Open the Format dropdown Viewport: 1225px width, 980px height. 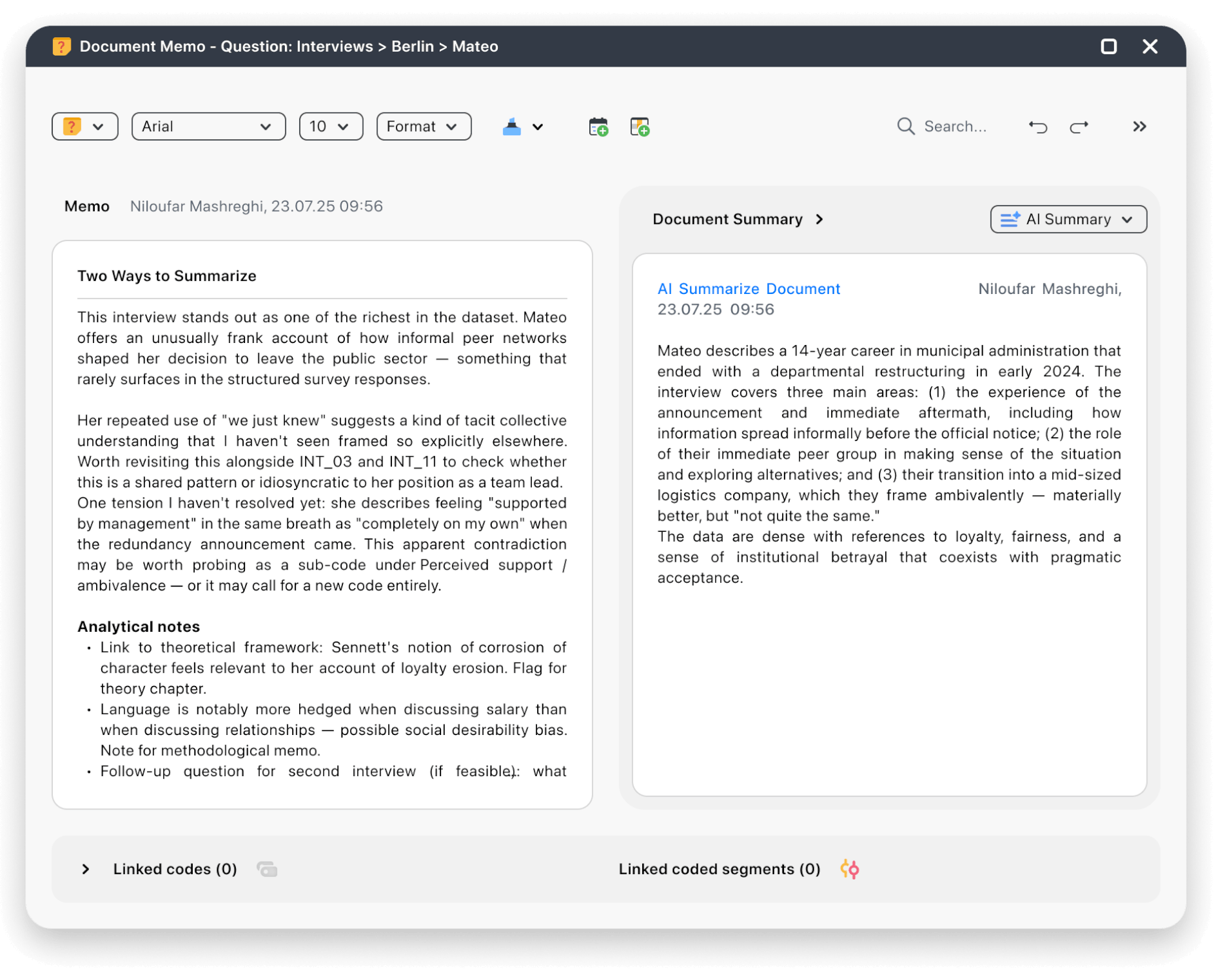point(423,126)
